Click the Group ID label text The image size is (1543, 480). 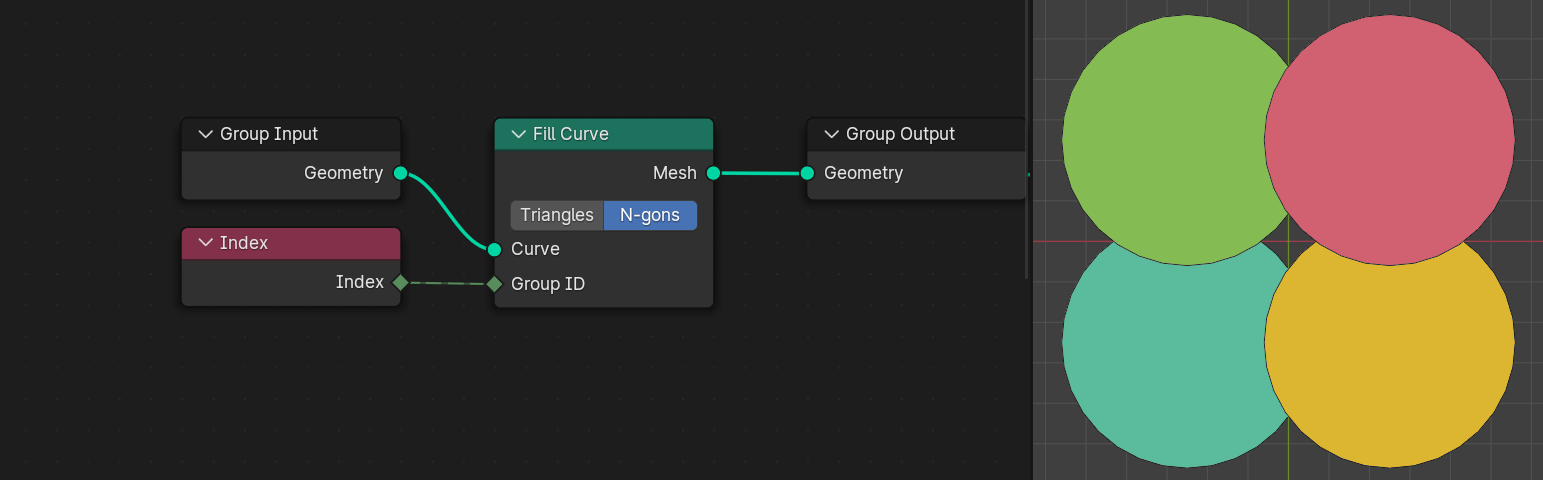(548, 284)
